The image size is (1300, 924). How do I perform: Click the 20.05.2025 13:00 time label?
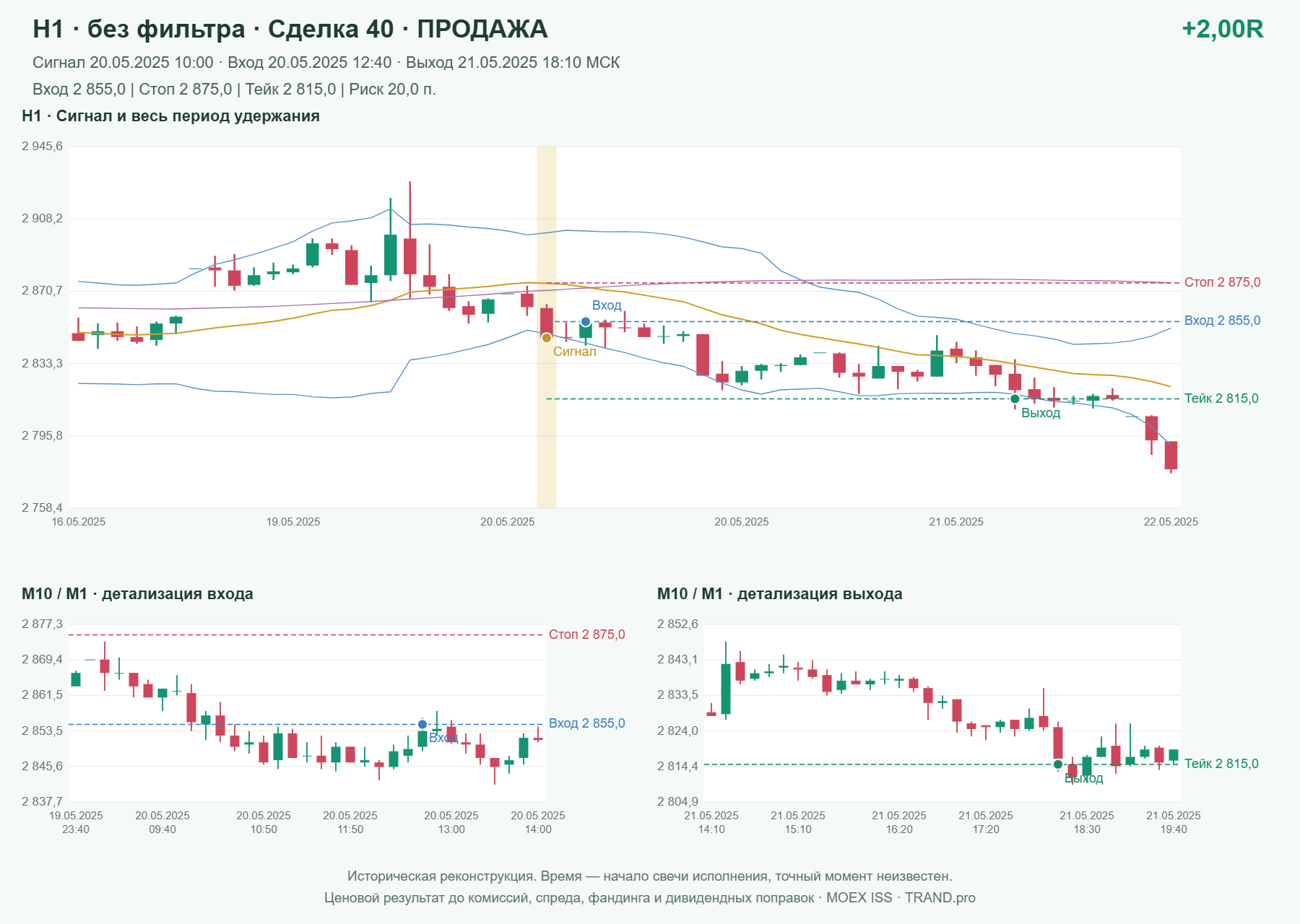[451, 822]
